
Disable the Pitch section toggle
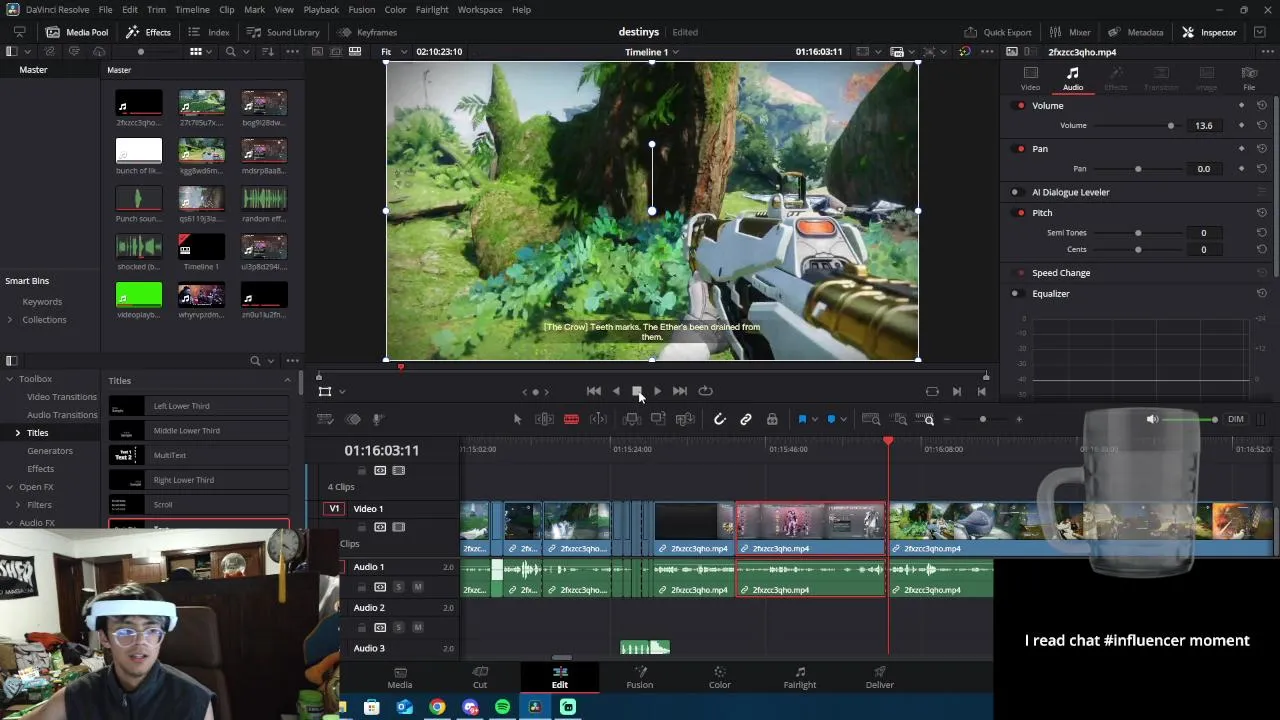[x=1020, y=213]
